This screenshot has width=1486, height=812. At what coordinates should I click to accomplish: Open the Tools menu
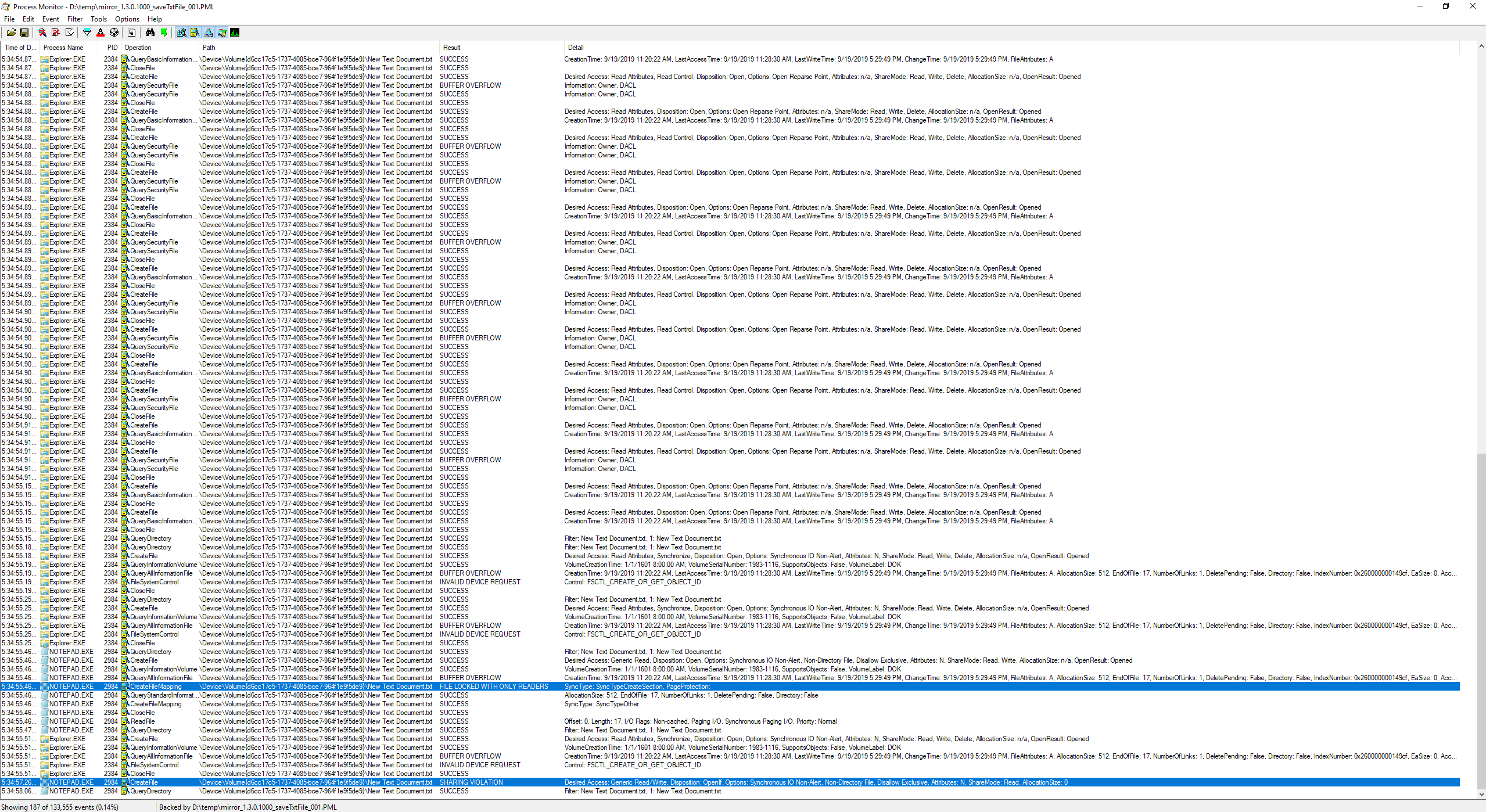(98, 19)
